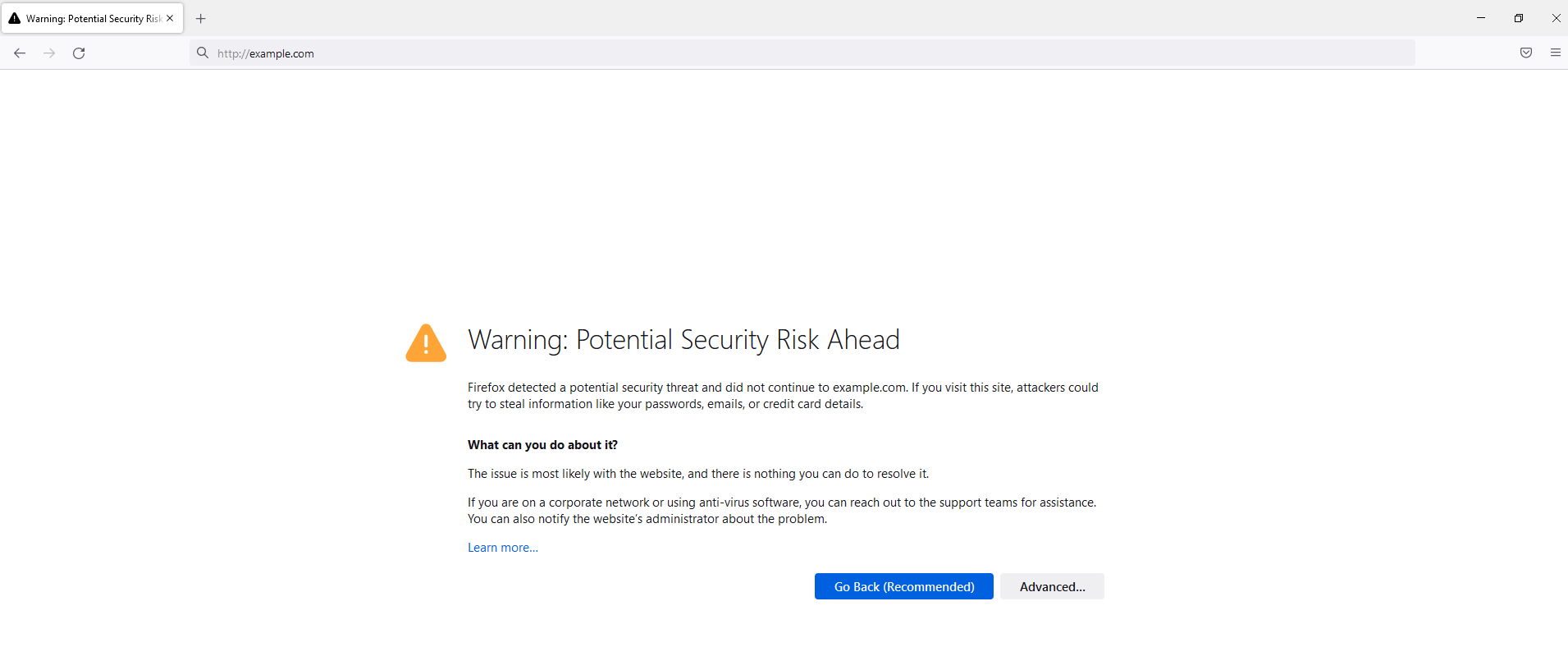Open a new tab with plus button

[201, 18]
